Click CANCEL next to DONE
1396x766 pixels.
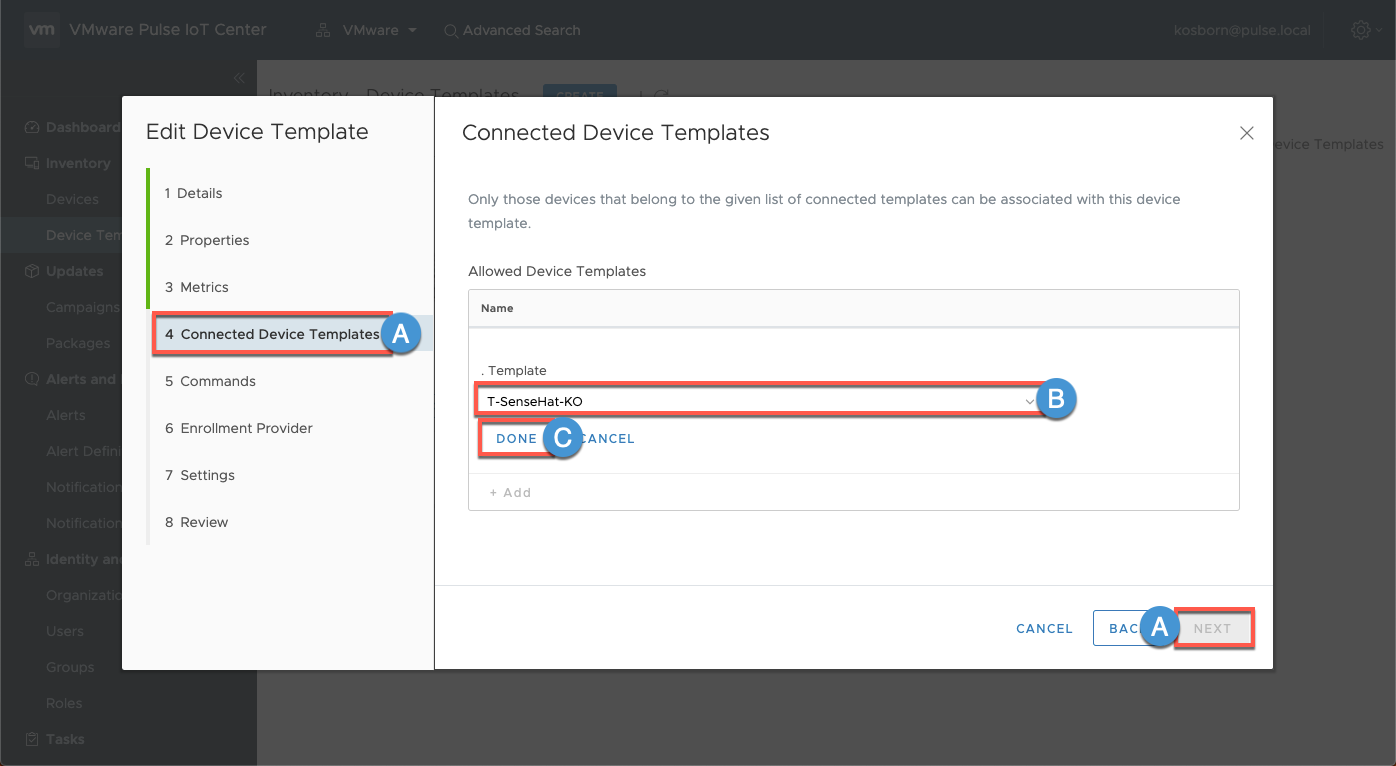pos(607,439)
